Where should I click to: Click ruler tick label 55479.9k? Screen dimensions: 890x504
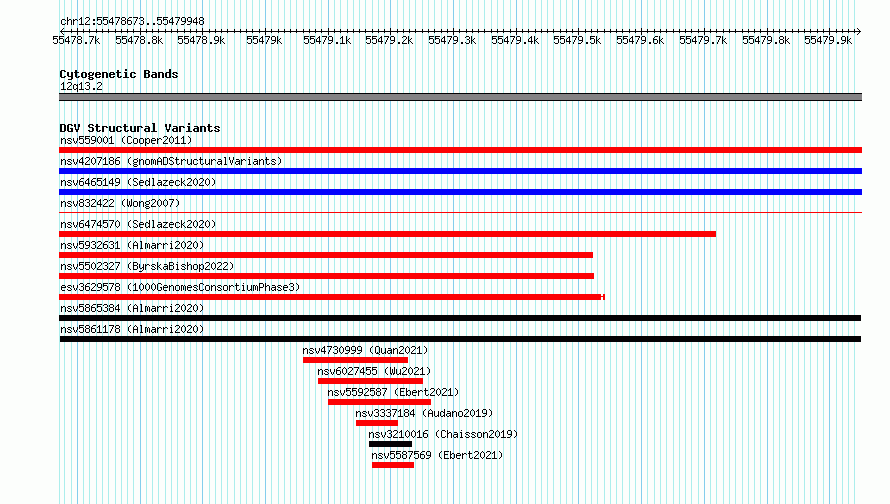pyautogui.click(x=828, y=40)
